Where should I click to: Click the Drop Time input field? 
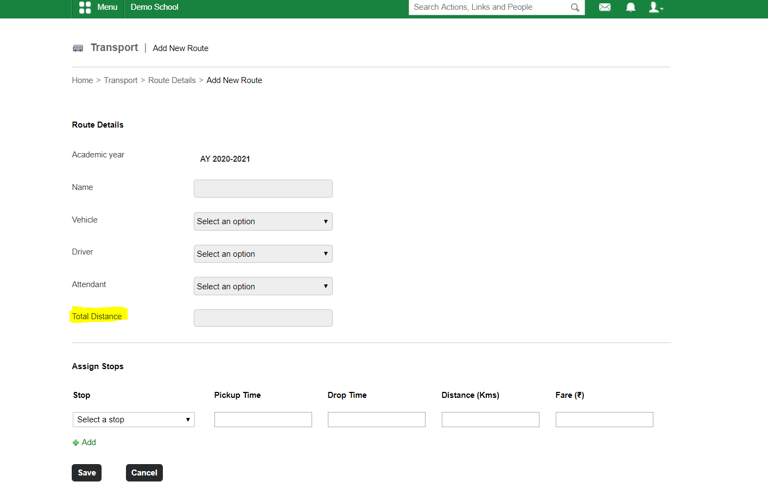(x=377, y=419)
